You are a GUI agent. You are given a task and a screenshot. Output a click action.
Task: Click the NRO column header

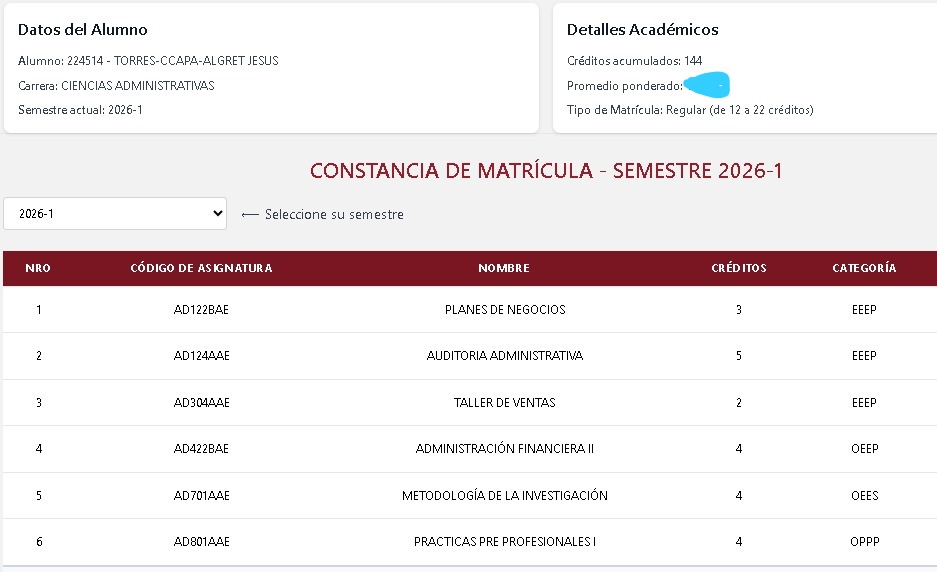coord(38,268)
